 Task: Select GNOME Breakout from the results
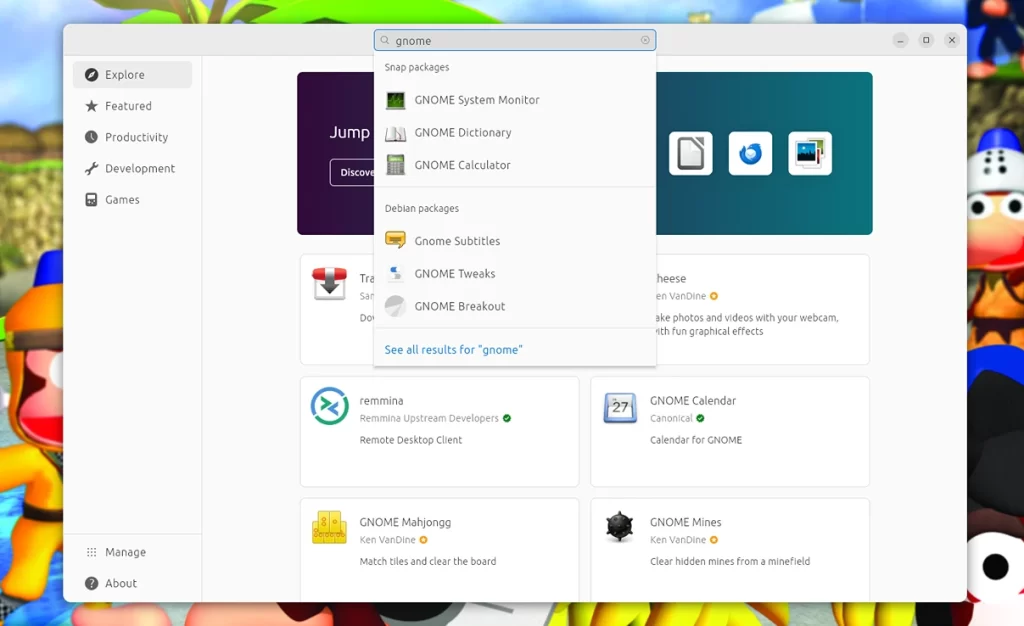pos(515,306)
